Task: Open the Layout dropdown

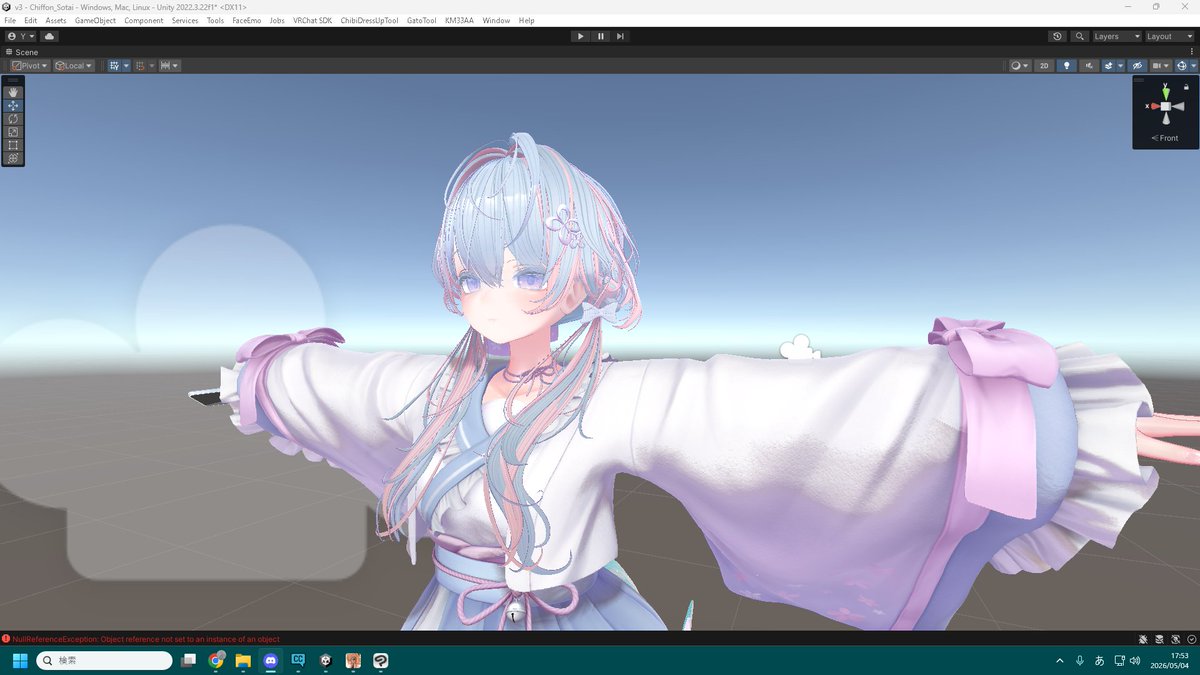Action: coord(1169,36)
